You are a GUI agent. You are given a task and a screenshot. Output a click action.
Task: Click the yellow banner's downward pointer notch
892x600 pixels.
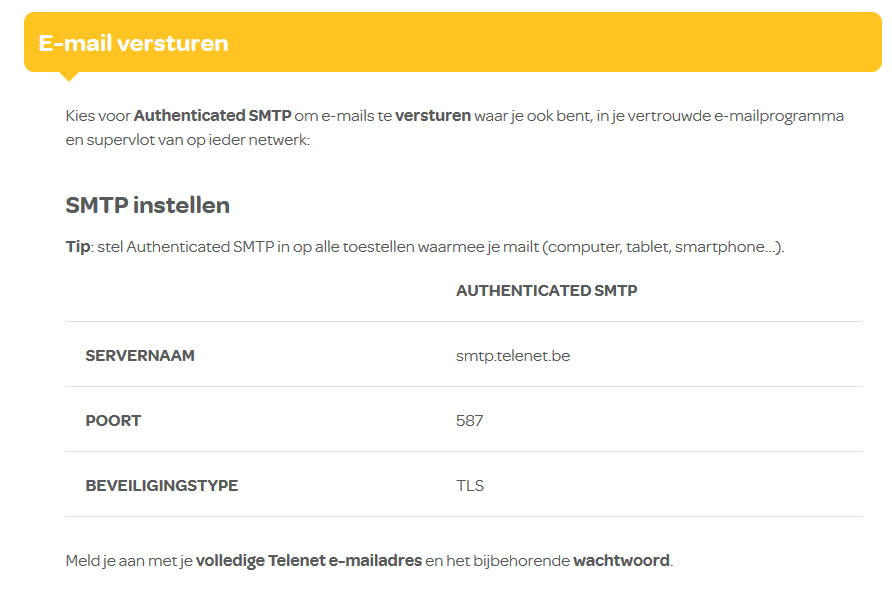[69, 75]
